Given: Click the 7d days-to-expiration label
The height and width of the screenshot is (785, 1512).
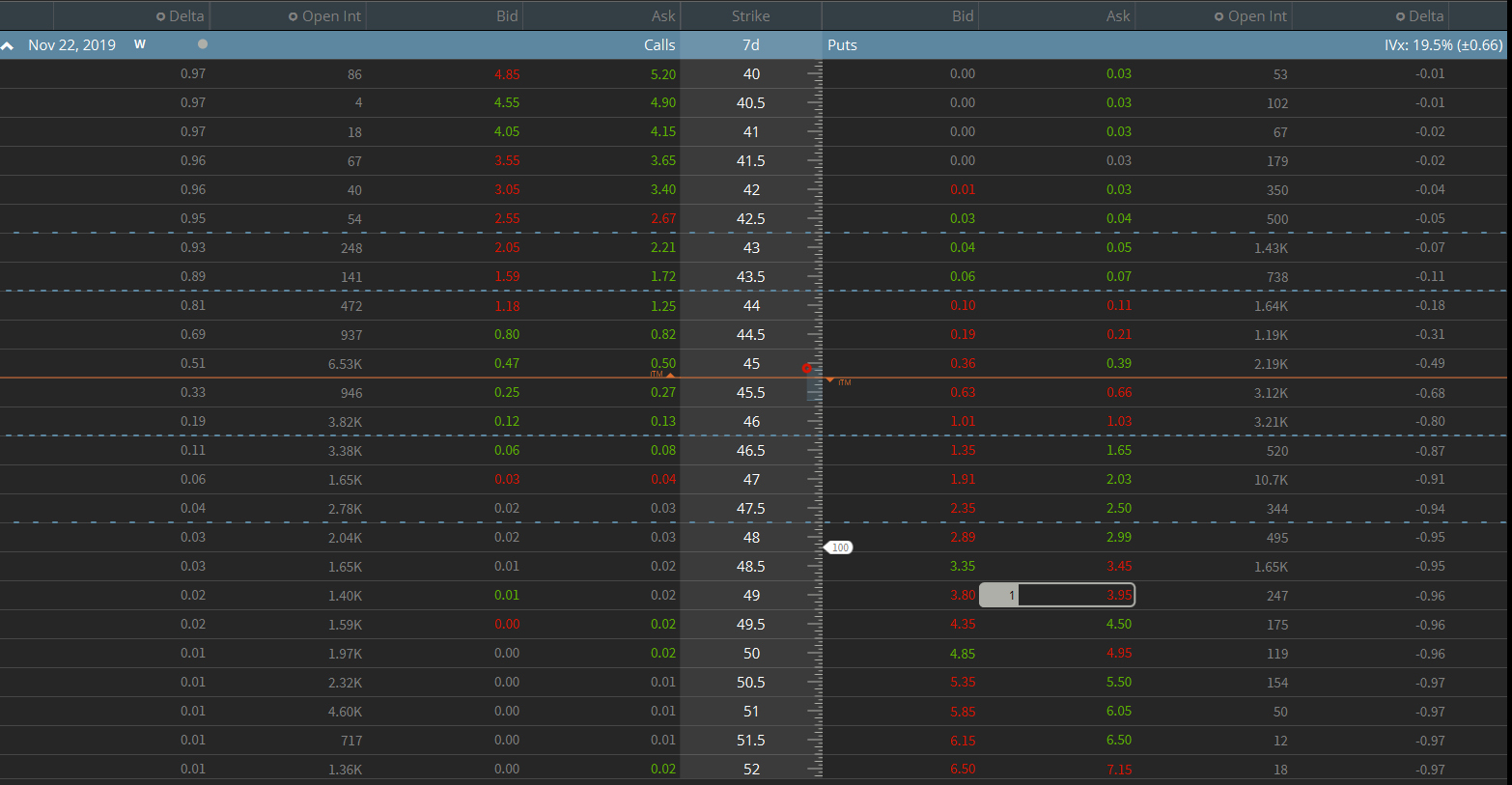Looking at the screenshot, I should tap(750, 45).
